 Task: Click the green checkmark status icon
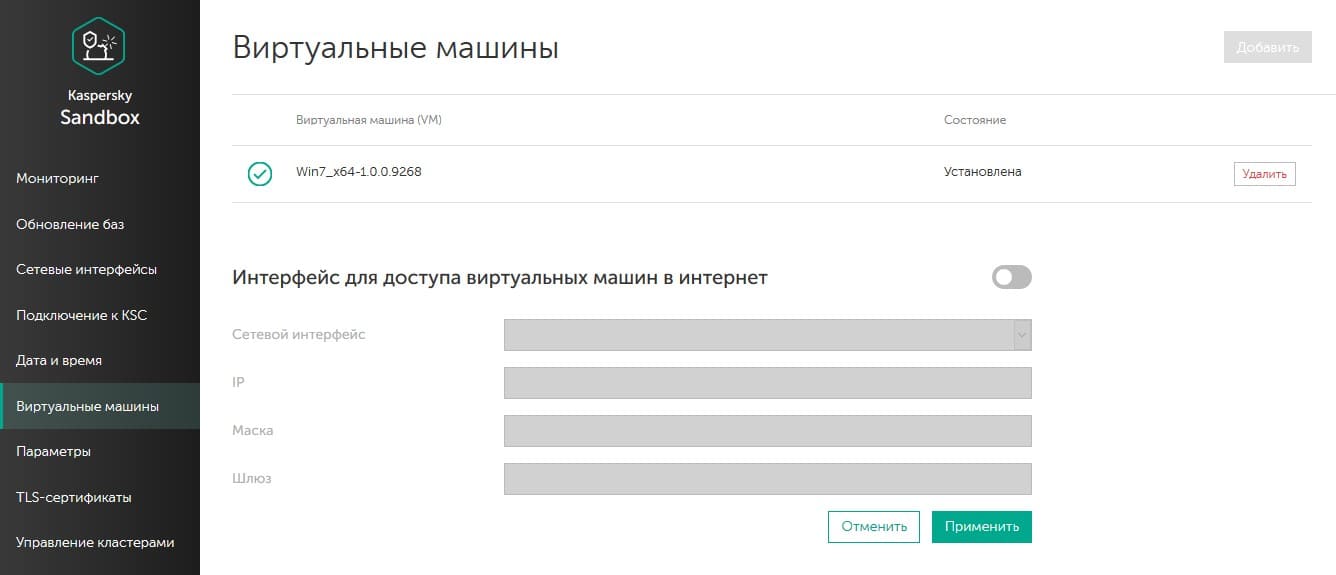coord(260,174)
